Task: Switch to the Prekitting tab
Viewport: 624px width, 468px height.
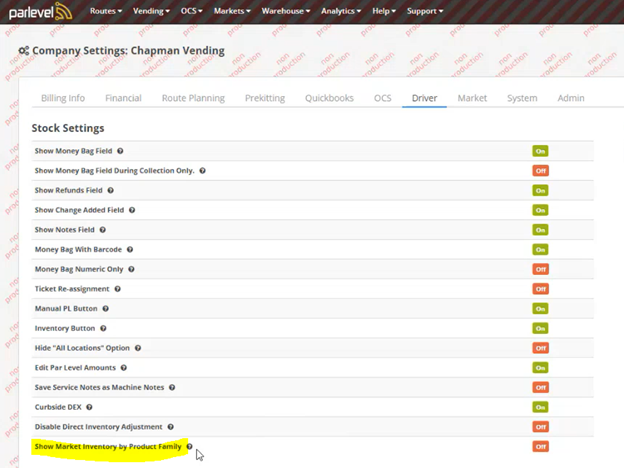Action: (x=265, y=98)
